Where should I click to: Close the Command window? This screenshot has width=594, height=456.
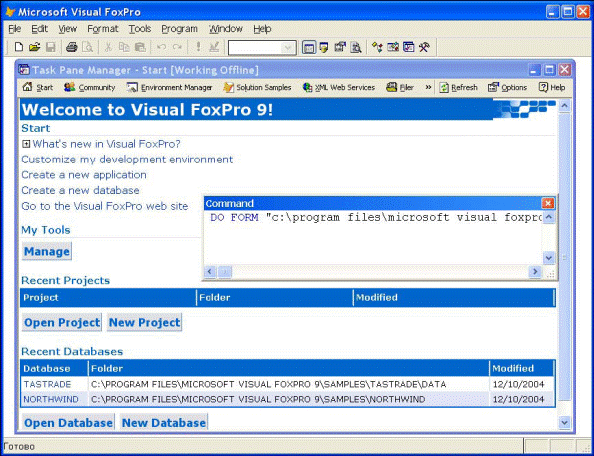coord(548,203)
